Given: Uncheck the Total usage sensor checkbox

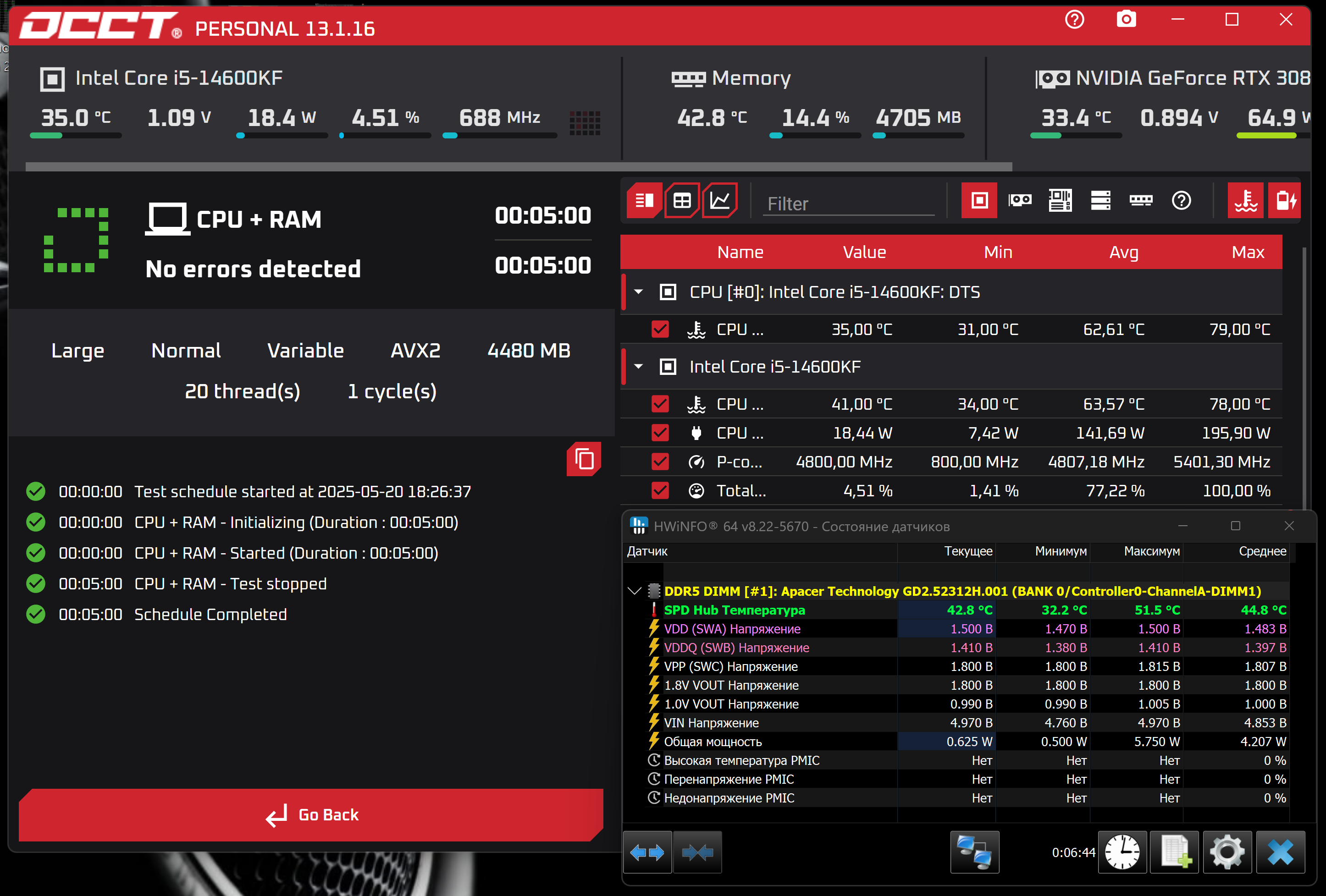Looking at the screenshot, I should tap(660, 490).
